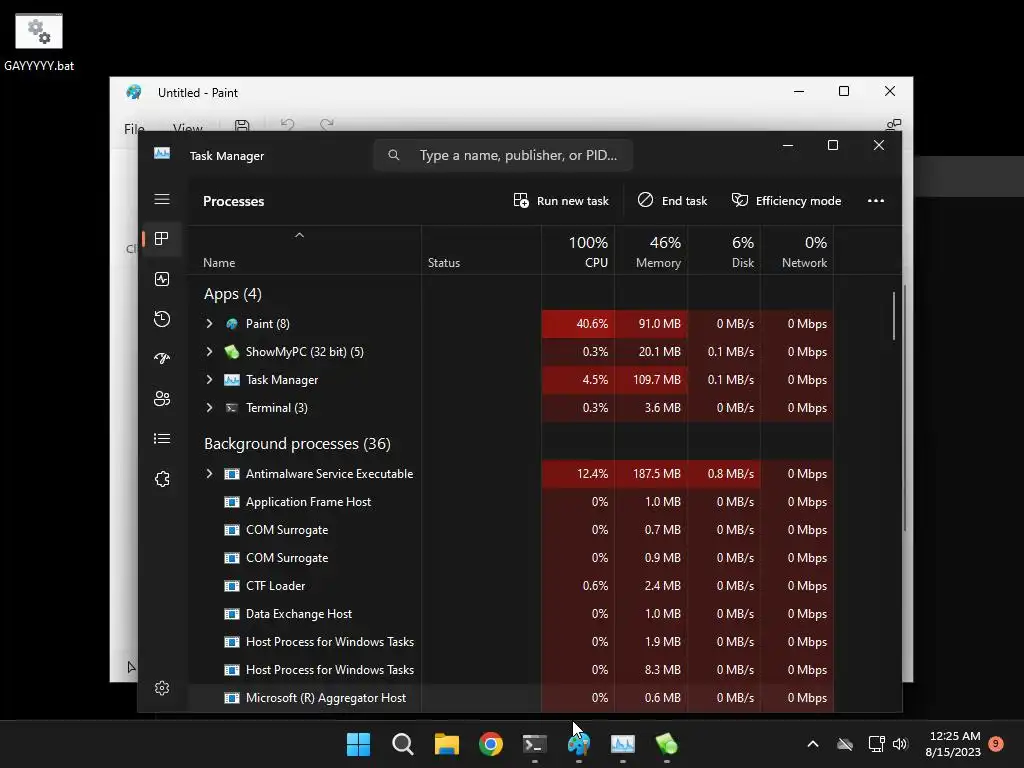Open the volume speaker tray icon
Screen dimensions: 1024x768
point(900,744)
